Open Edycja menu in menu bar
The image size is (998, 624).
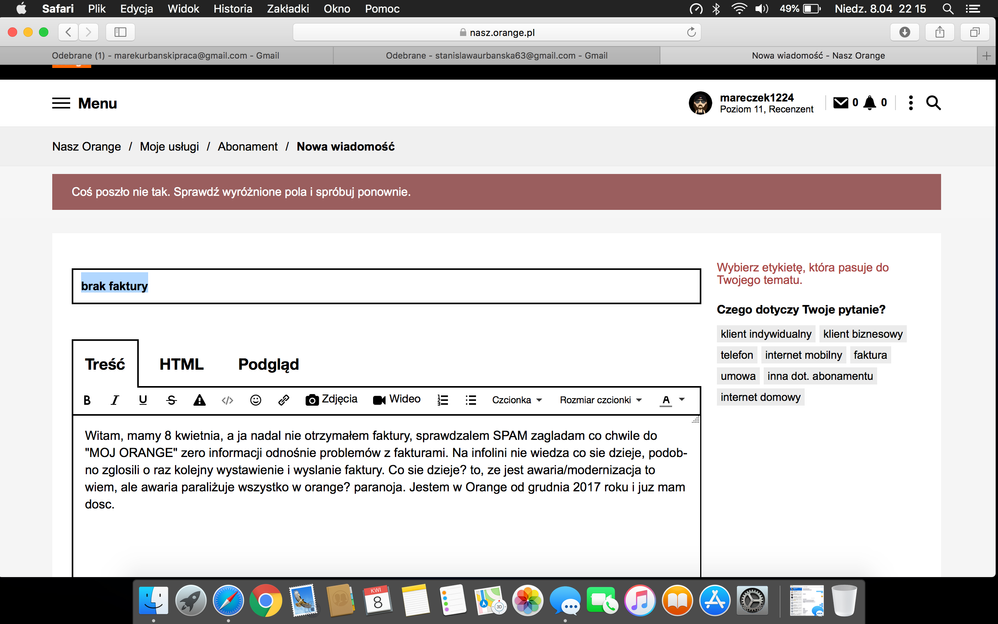[x=136, y=9]
